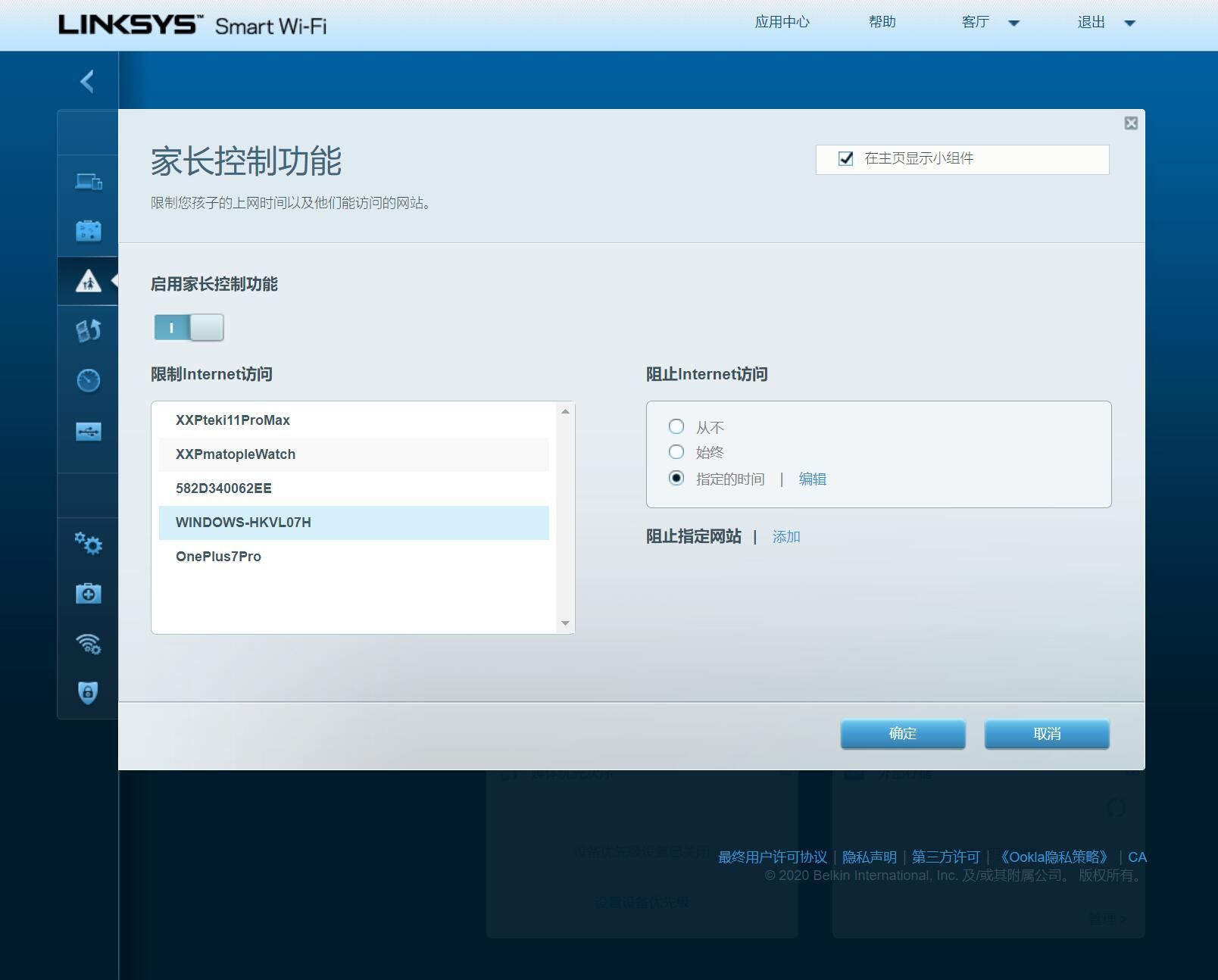Open the Troubleshooting first-aid kit icon
This screenshot has width=1218, height=980.
pos(89,593)
